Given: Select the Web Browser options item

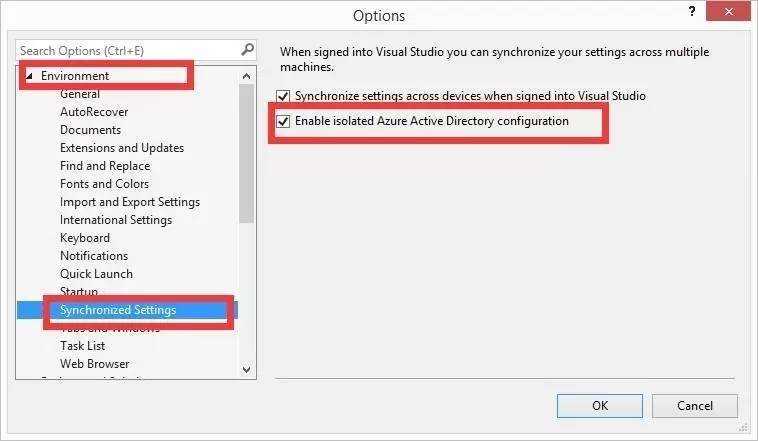Looking at the screenshot, I should [95, 364].
